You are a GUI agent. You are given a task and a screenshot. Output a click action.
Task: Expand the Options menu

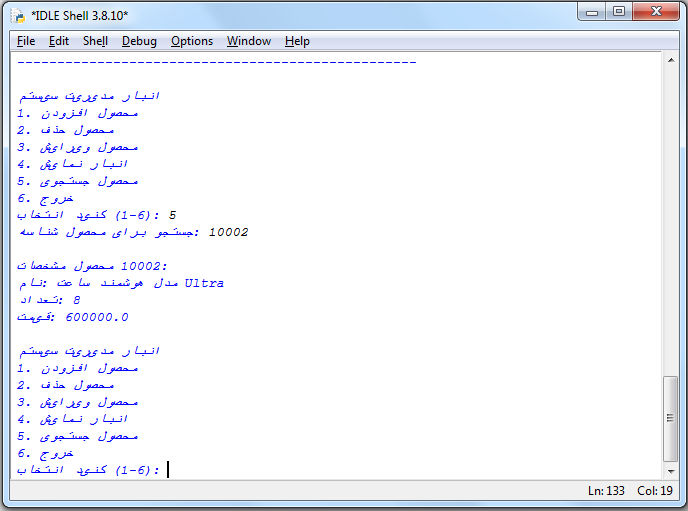pos(191,41)
